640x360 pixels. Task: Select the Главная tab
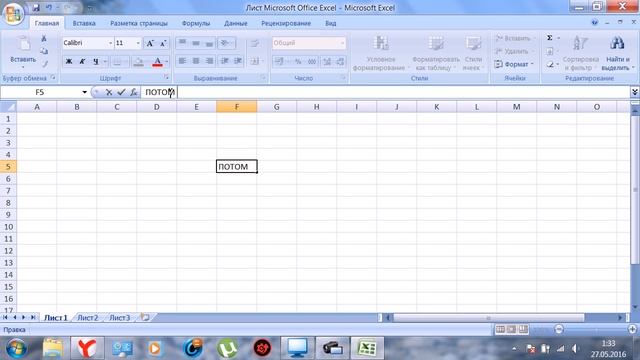click(47, 23)
